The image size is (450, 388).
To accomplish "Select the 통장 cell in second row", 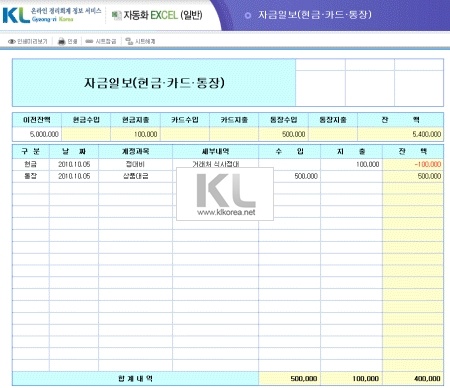I will point(31,176).
